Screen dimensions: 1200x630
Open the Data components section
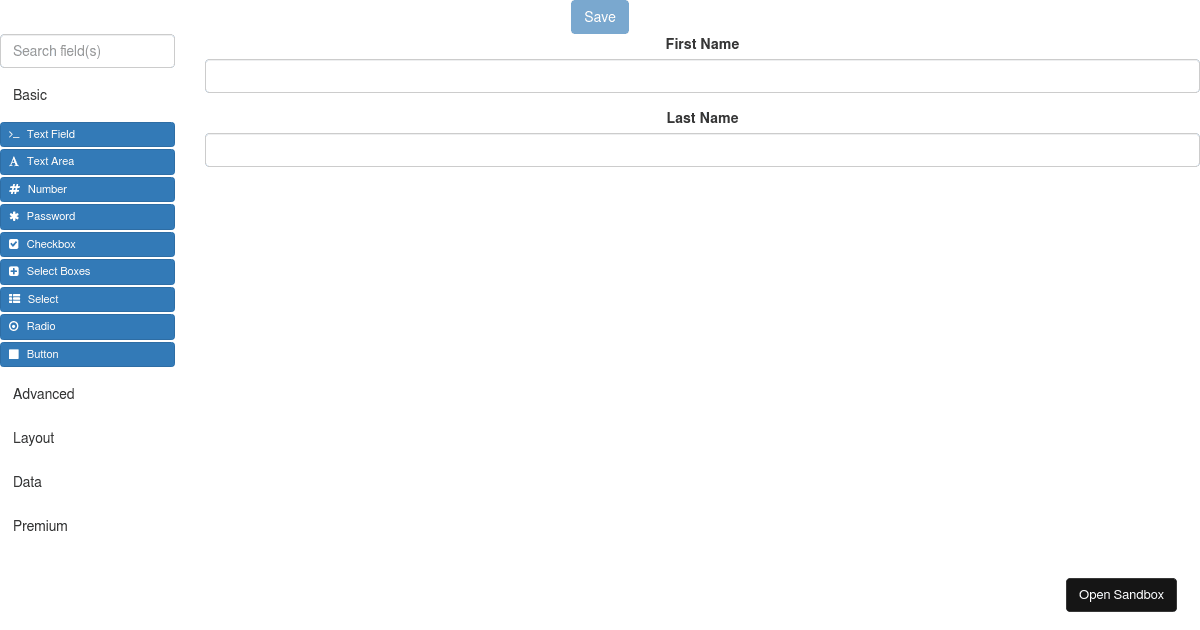27,482
